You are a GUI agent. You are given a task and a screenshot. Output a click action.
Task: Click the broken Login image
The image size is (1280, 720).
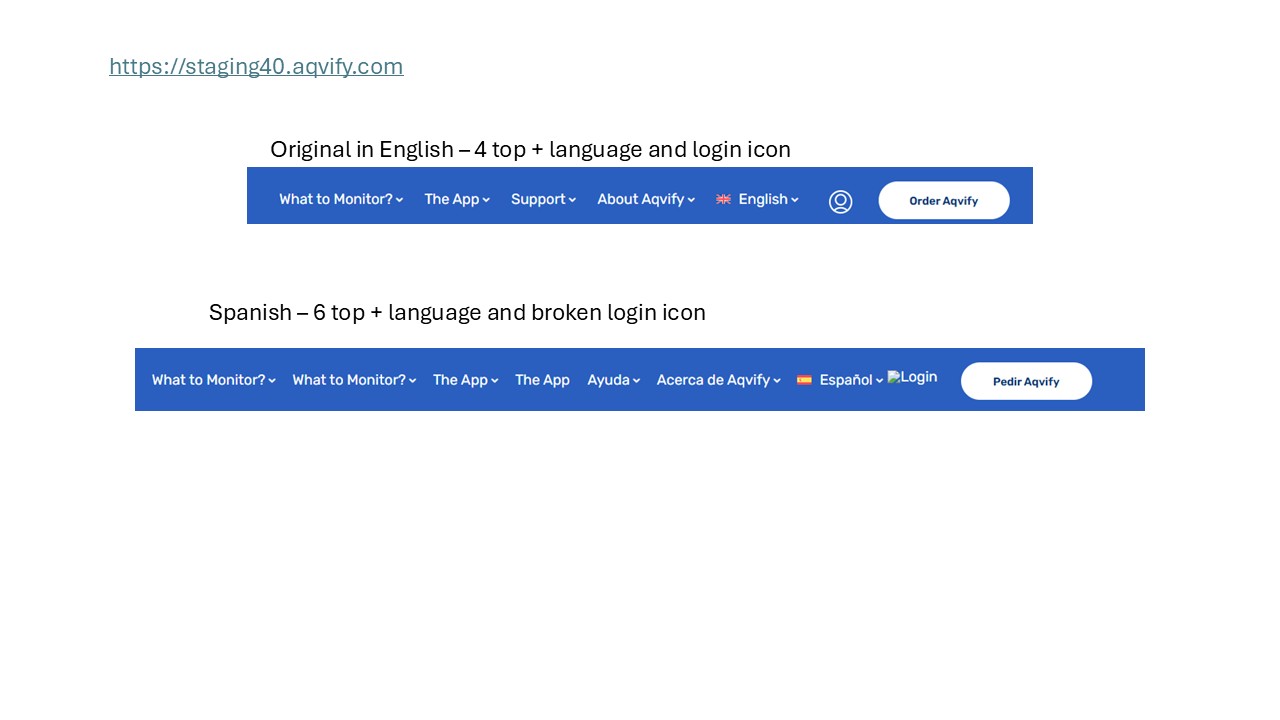[x=912, y=377]
